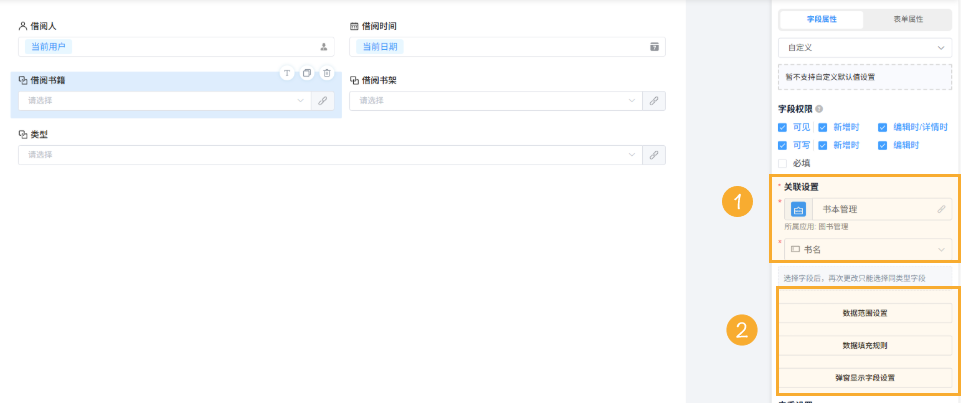Open the 借阅书籍 请选择 dropdown
Viewport: 961px width, 403px height.
coord(165,101)
